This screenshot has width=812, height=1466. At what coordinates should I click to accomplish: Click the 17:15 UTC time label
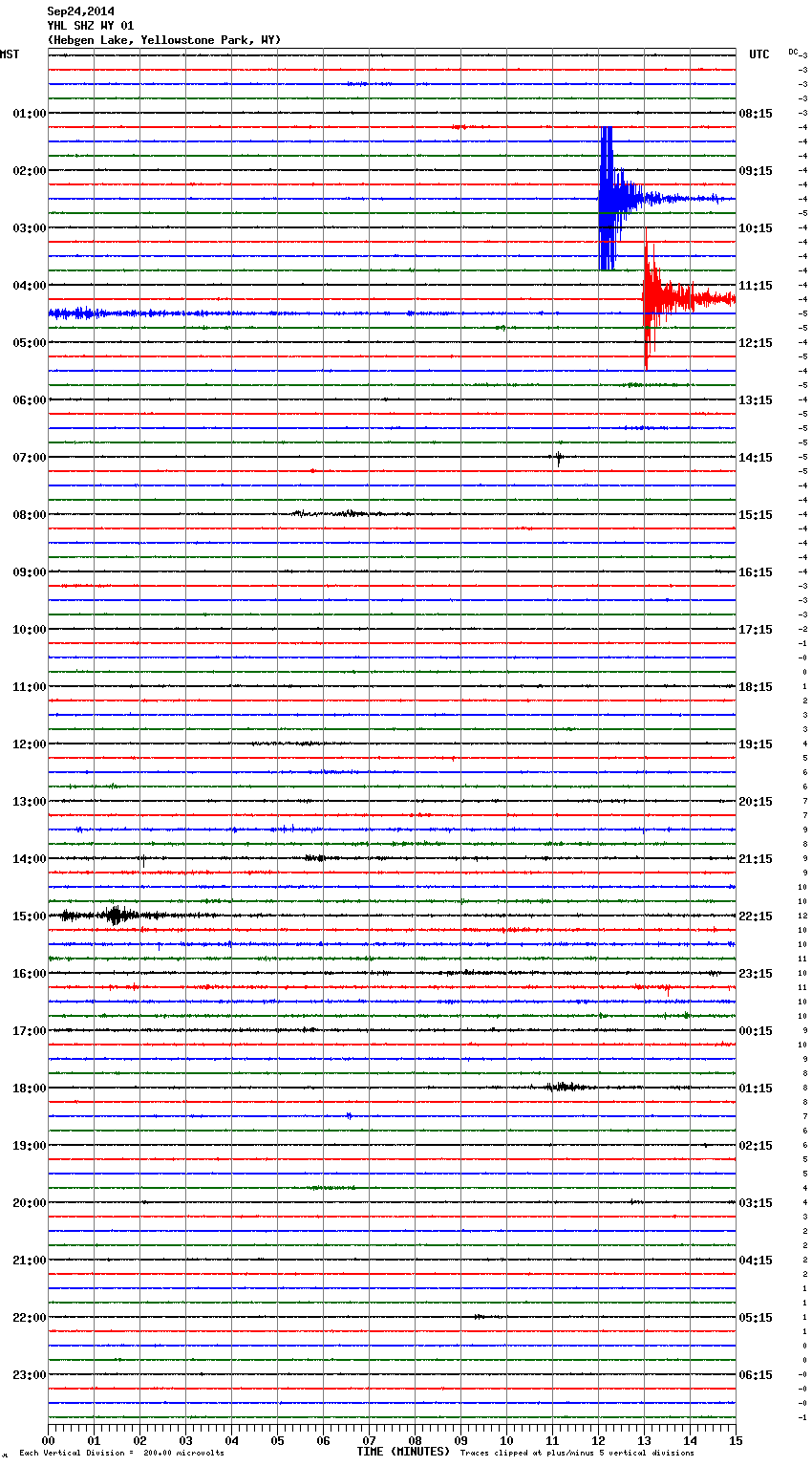(x=756, y=630)
